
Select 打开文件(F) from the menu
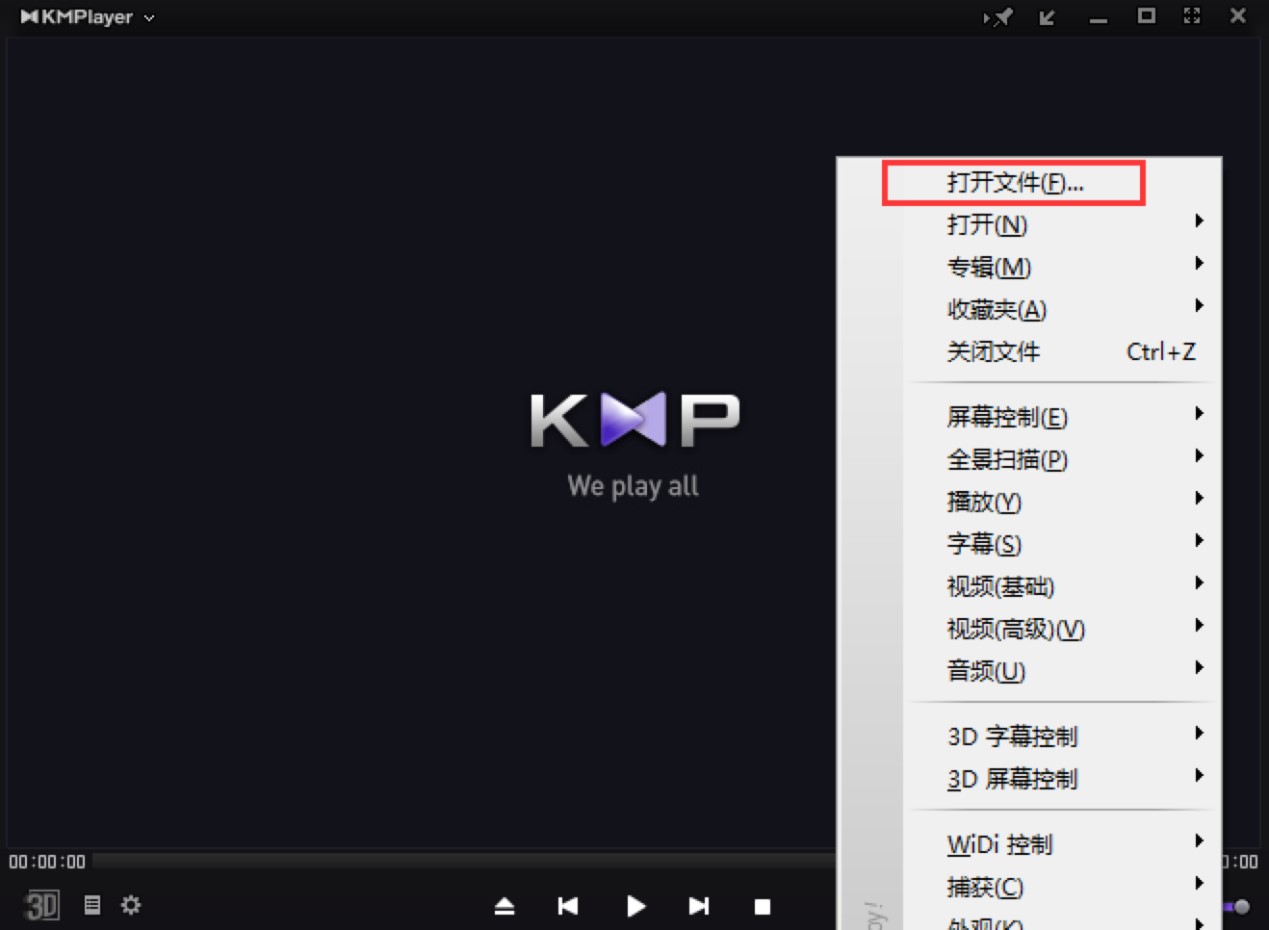pos(1012,183)
